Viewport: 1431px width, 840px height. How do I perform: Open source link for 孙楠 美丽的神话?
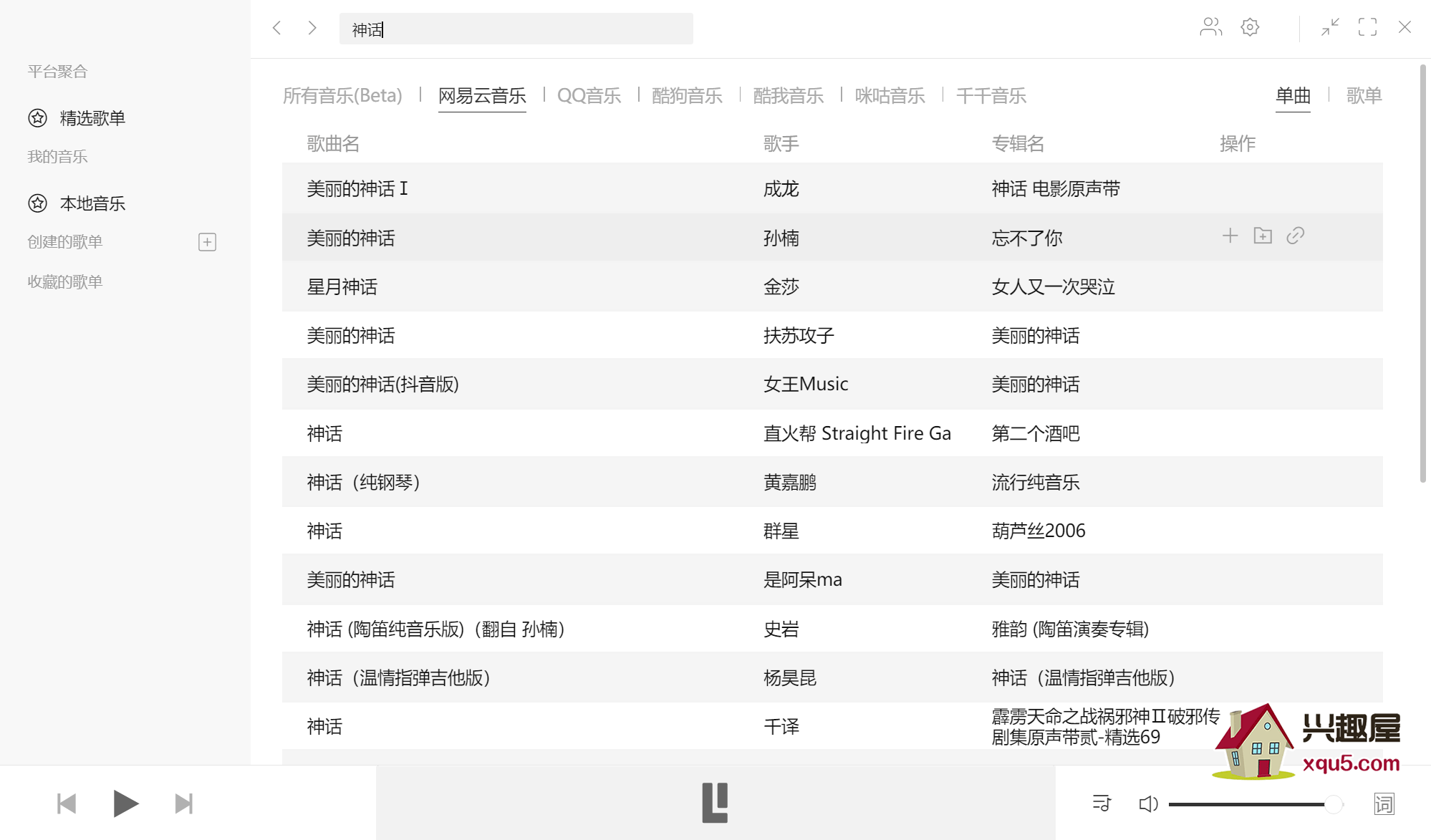(x=1295, y=236)
